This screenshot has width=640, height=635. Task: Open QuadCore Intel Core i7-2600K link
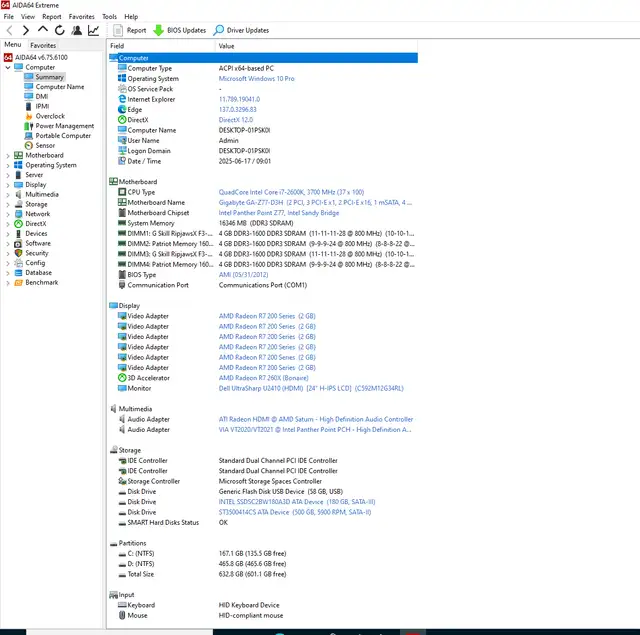pos(291,192)
